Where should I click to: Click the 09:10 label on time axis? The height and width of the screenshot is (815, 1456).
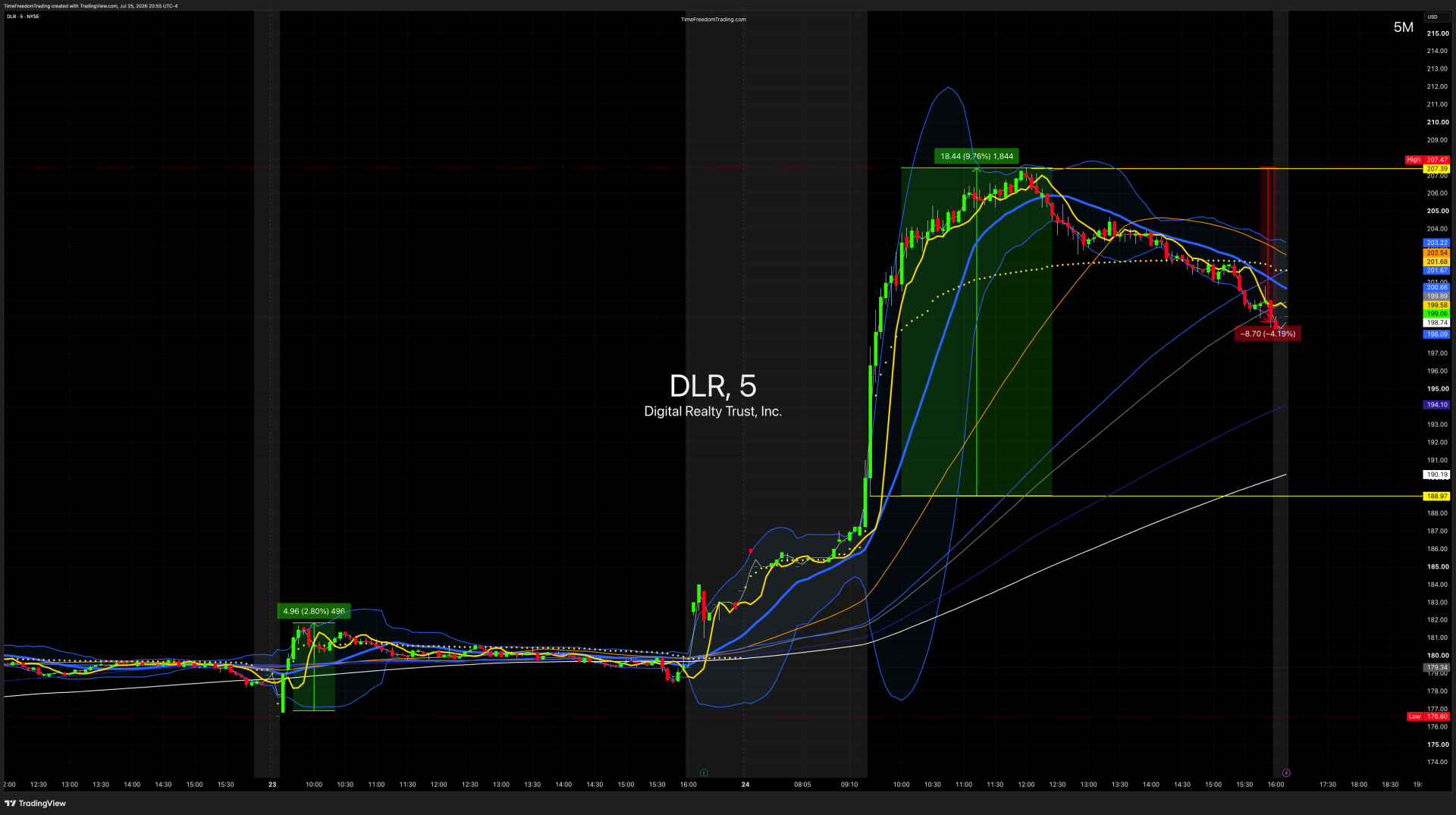coord(849,785)
